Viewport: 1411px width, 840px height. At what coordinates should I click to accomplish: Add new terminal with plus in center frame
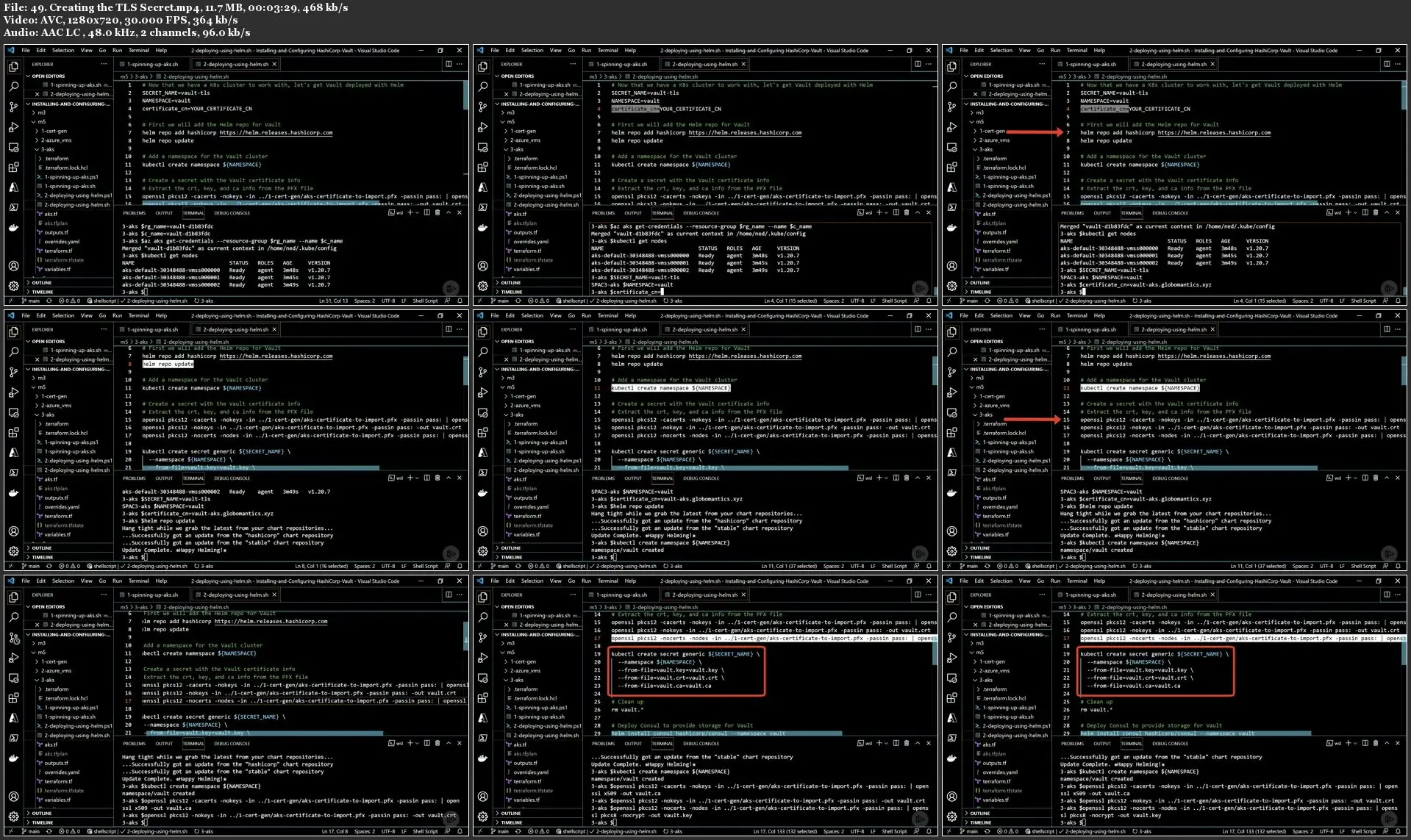[x=879, y=478]
